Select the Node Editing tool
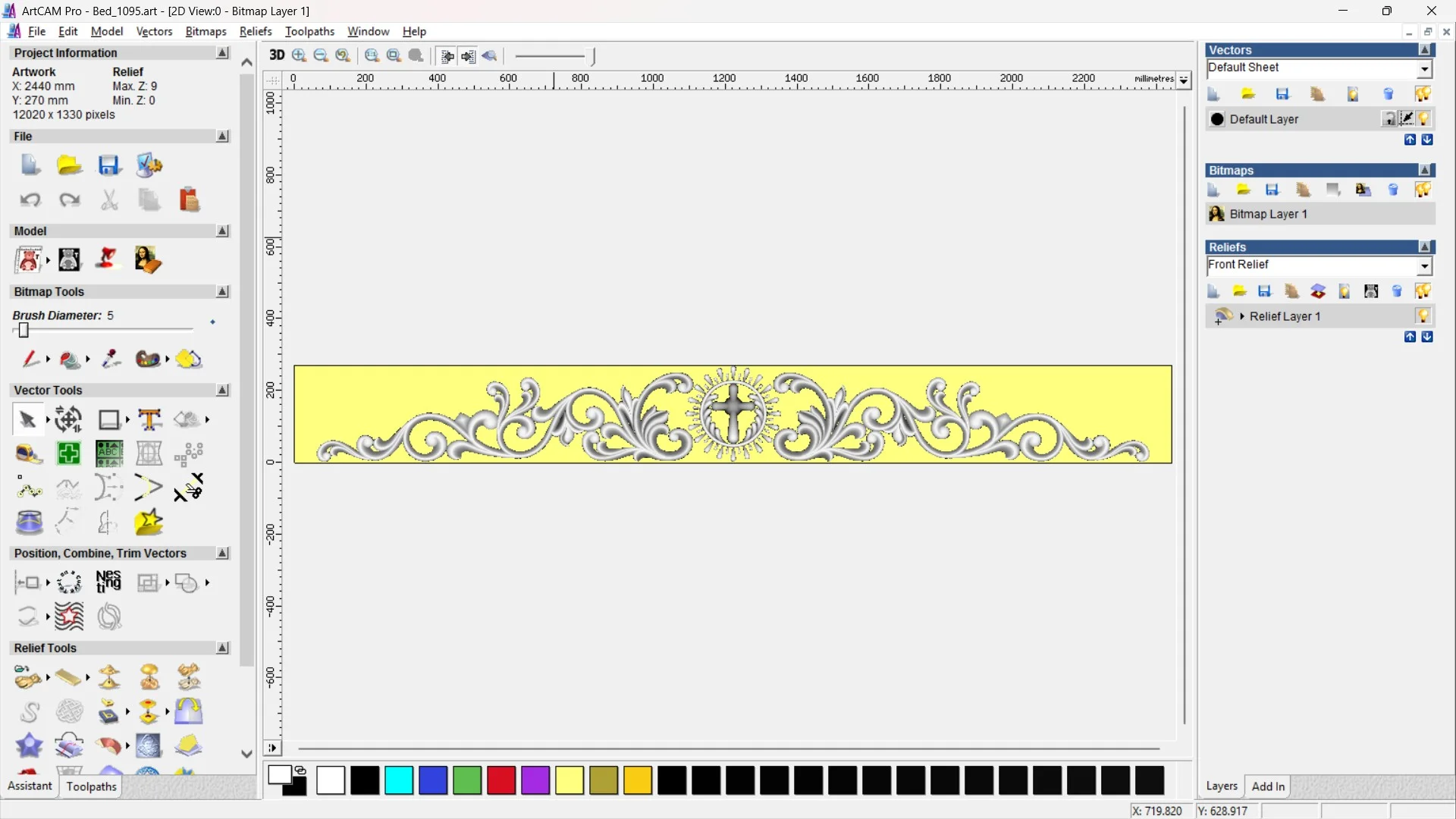The height and width of the screenshot is (819, 1456). tap(29, 488)
